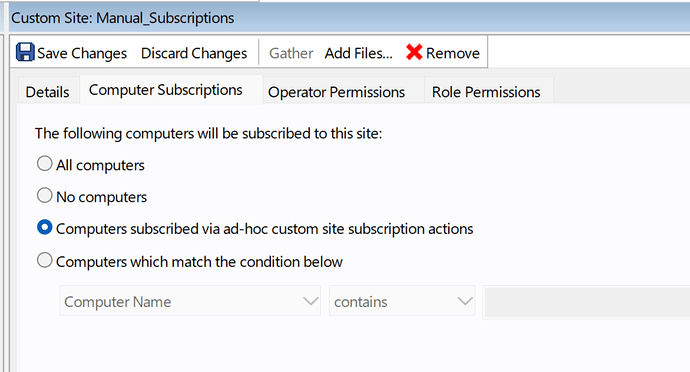Discard Changes in the toolbar
This screenshot has width=690, height=372.
pyautogui.click(x=194, y=53)
